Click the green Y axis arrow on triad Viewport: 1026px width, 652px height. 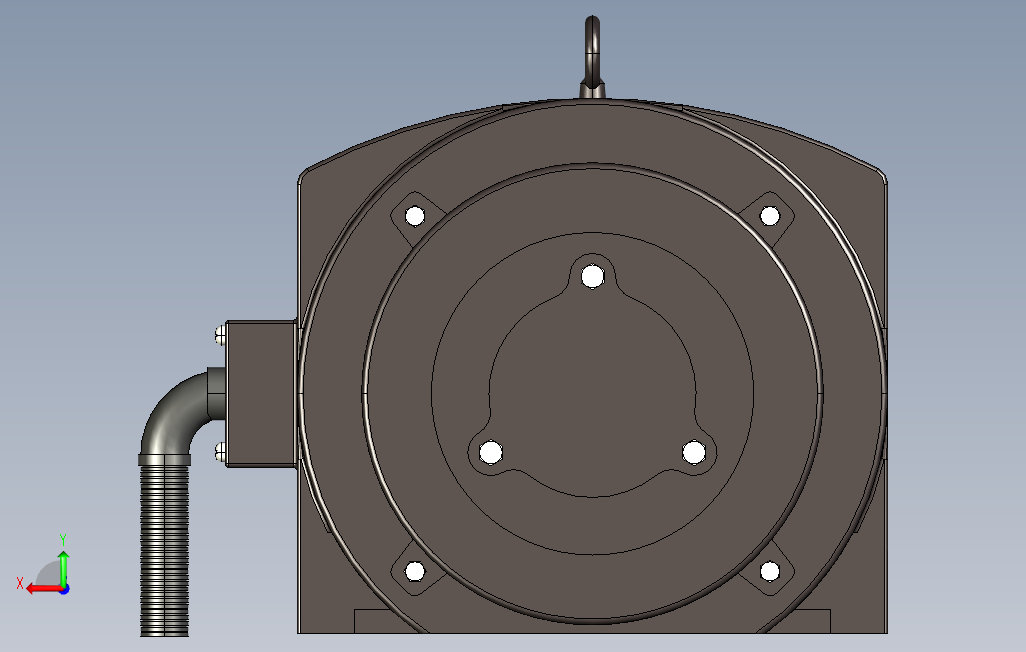(x=63, y=568)
